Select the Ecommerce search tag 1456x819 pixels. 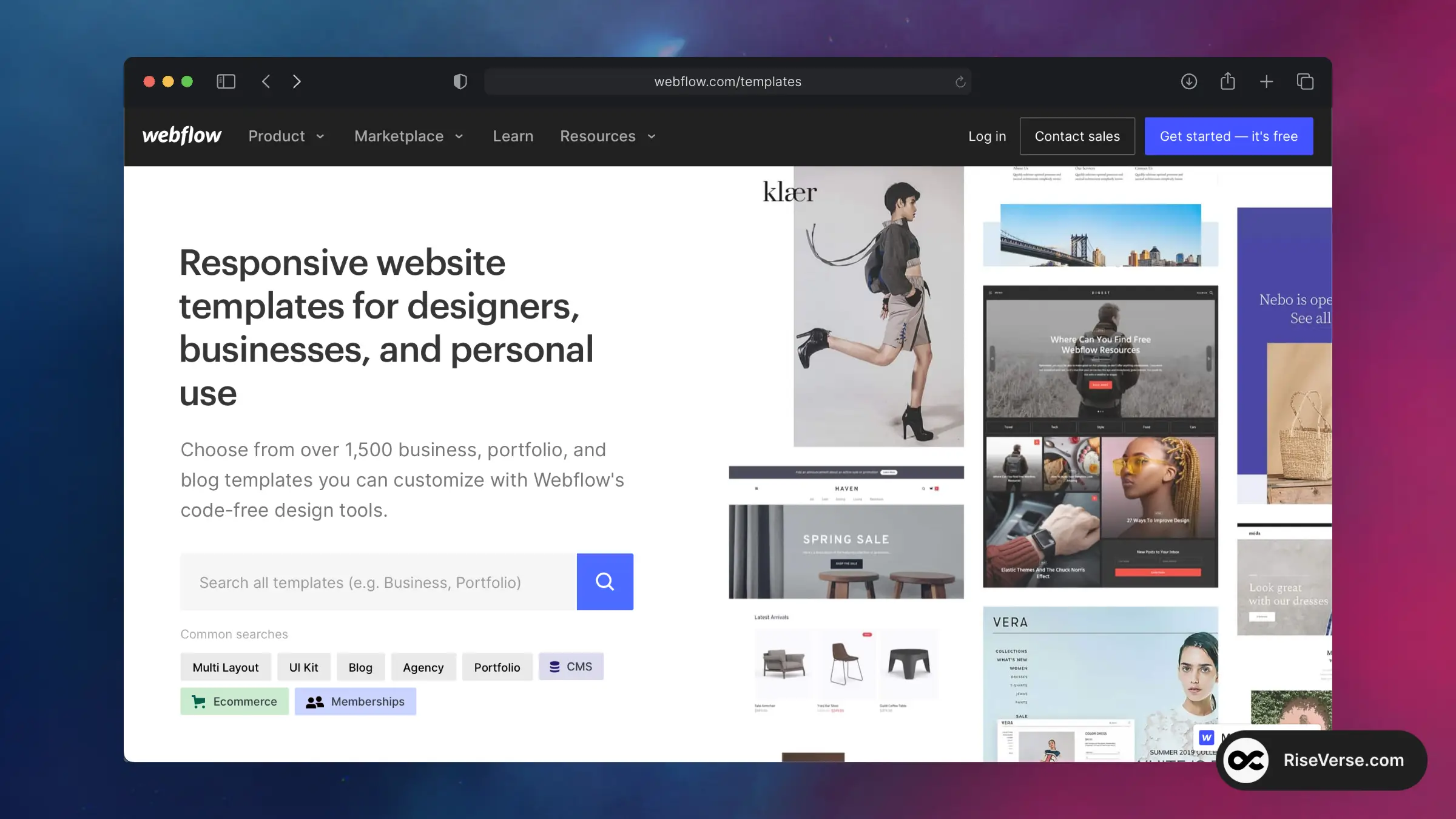(234, 701)
